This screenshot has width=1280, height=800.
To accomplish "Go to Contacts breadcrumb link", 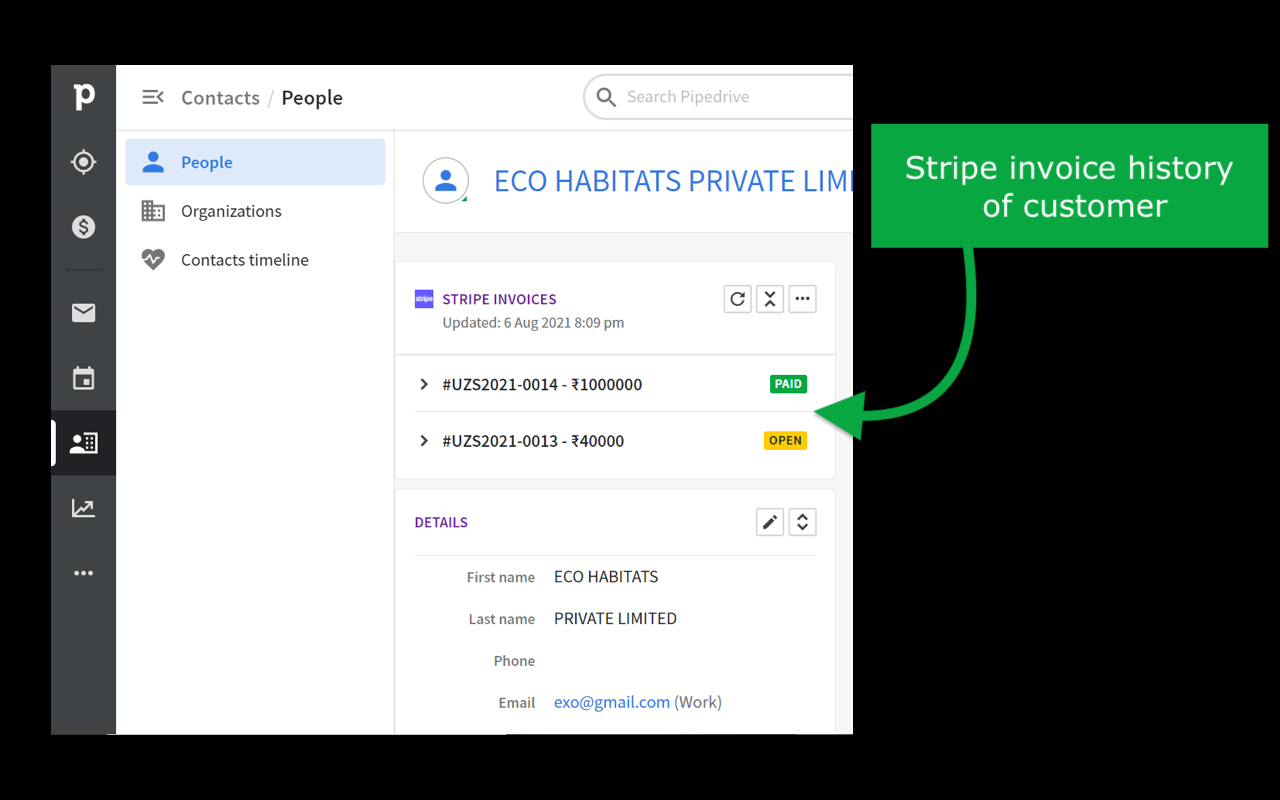I will (220, 98).
